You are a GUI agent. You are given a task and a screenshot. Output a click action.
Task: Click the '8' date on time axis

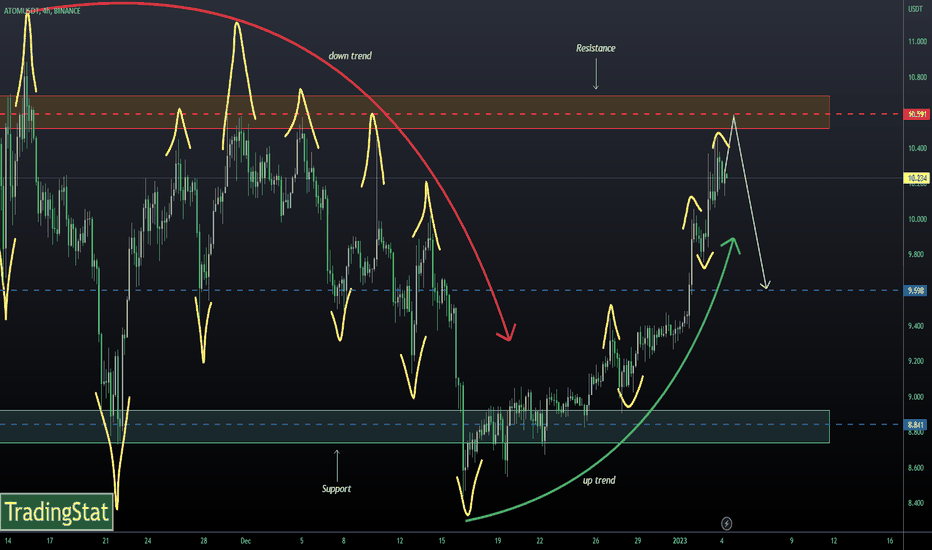pos(344,541)
